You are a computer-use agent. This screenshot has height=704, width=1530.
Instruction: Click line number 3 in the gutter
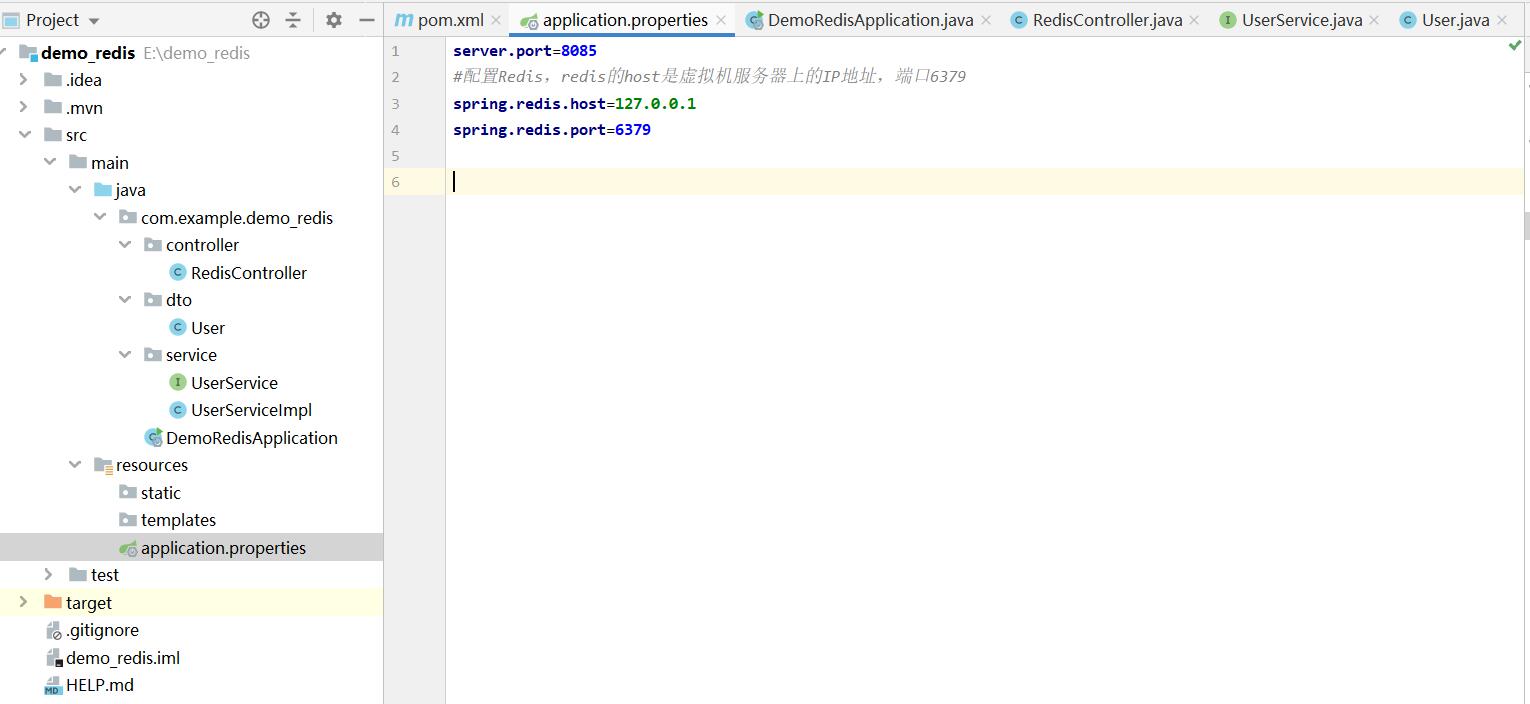click(x=395, y=103)
